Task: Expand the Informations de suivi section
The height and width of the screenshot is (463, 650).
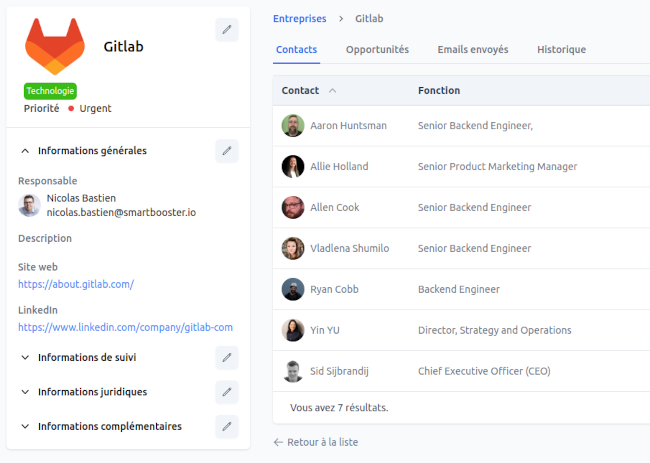Action: pos(25,357)
